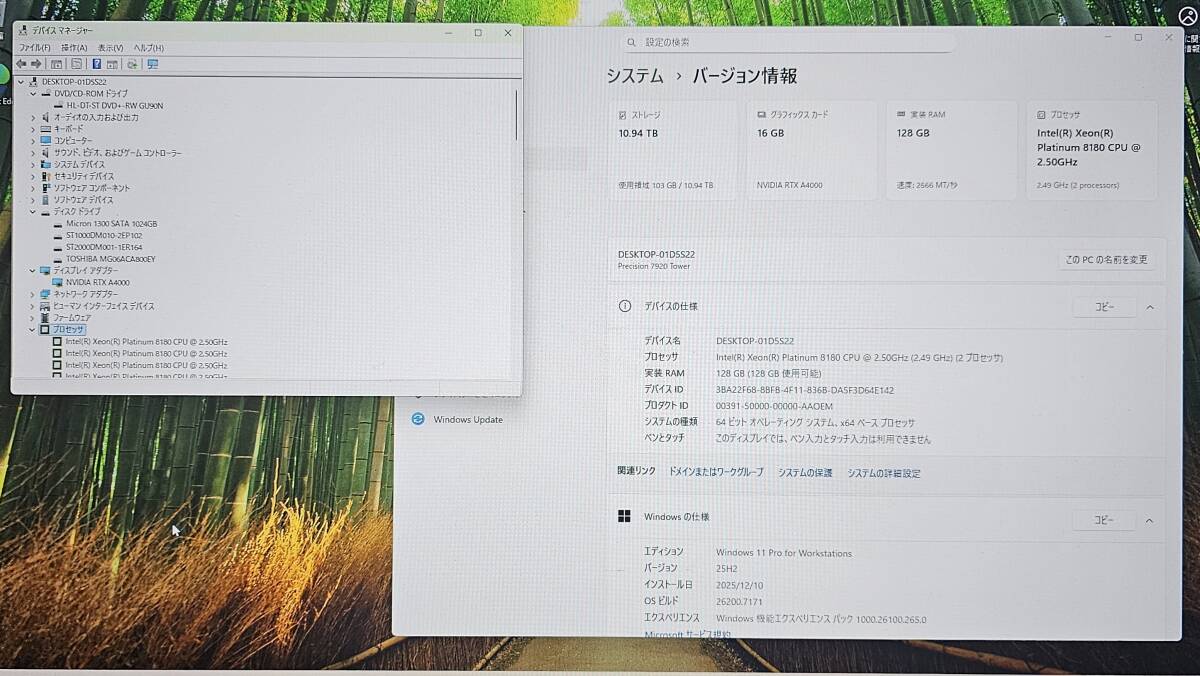The width and height of the screenshot is (1200, 676).
Task: Click the RAM icon on 実装 RAM card
Action: (x=902, y=115)
